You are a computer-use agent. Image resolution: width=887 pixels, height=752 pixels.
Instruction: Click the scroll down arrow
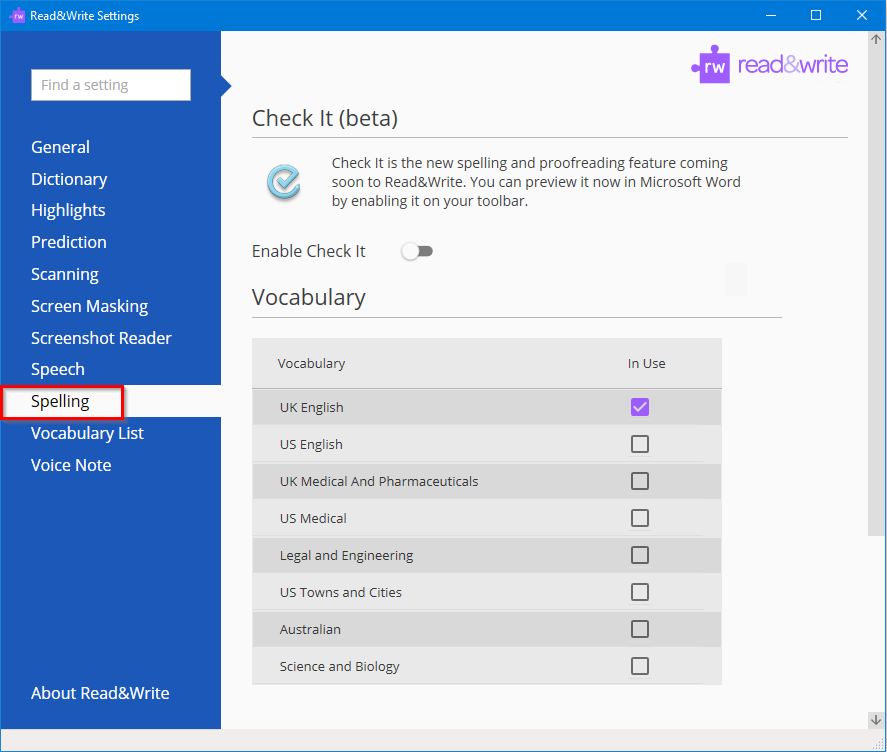click(876, 720)
